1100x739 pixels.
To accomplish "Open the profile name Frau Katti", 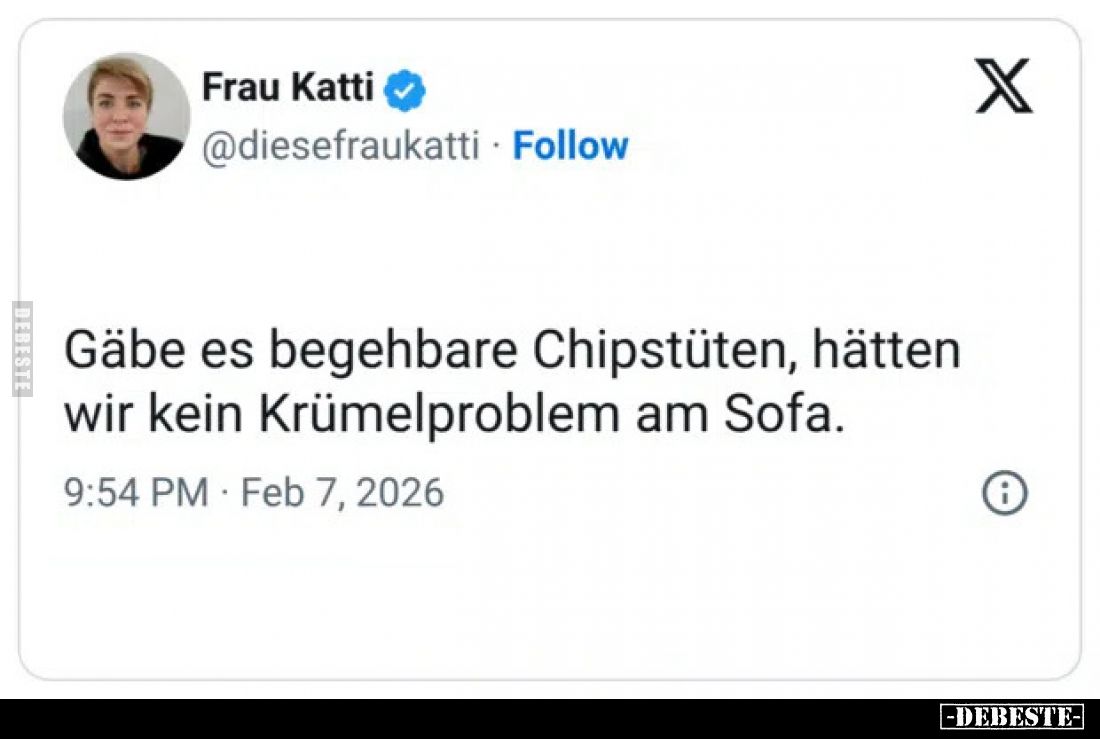I will [288, 88].
